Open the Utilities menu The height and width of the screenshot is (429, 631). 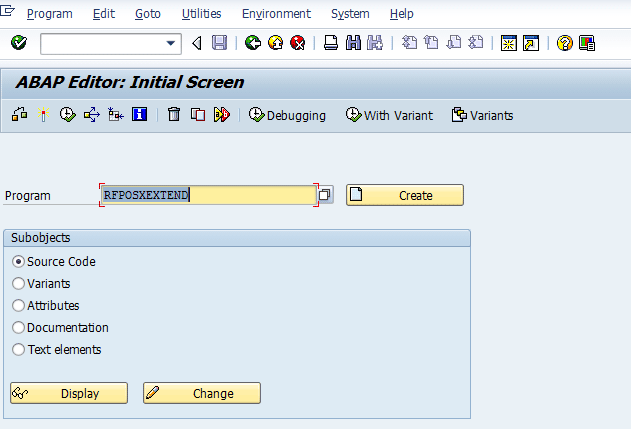pos(202,14)
